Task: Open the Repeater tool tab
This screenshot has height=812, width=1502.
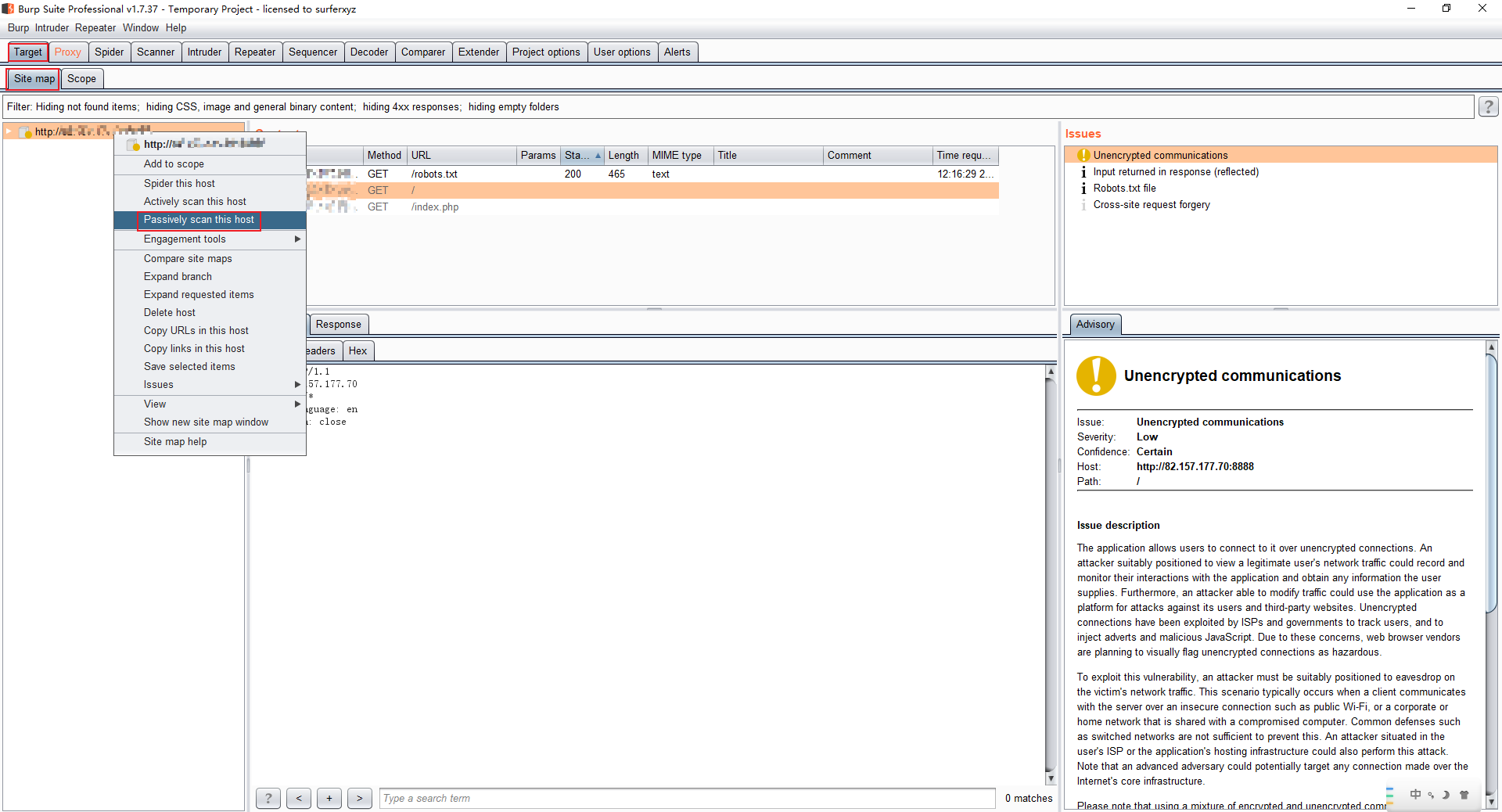Action: [255, 52]
